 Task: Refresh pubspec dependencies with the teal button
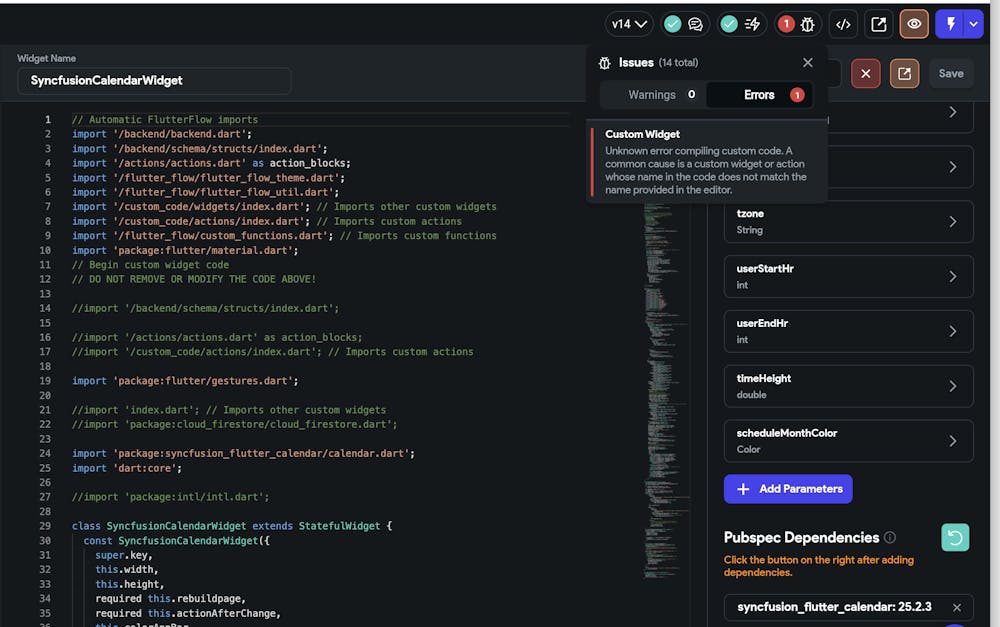click(x=955, y=538)
